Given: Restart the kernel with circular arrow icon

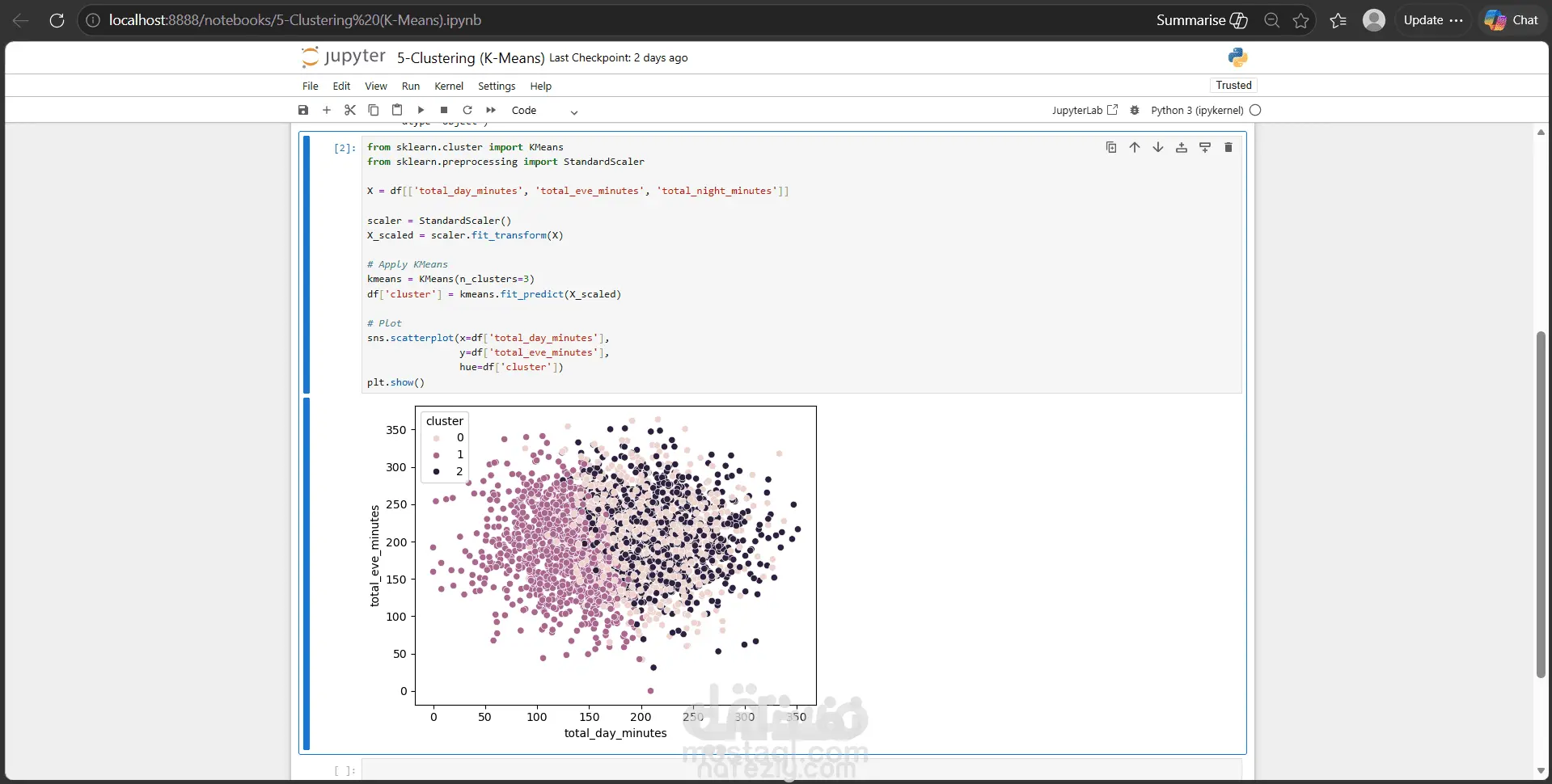Looking at the screenshot, I should tap(467, 110).
